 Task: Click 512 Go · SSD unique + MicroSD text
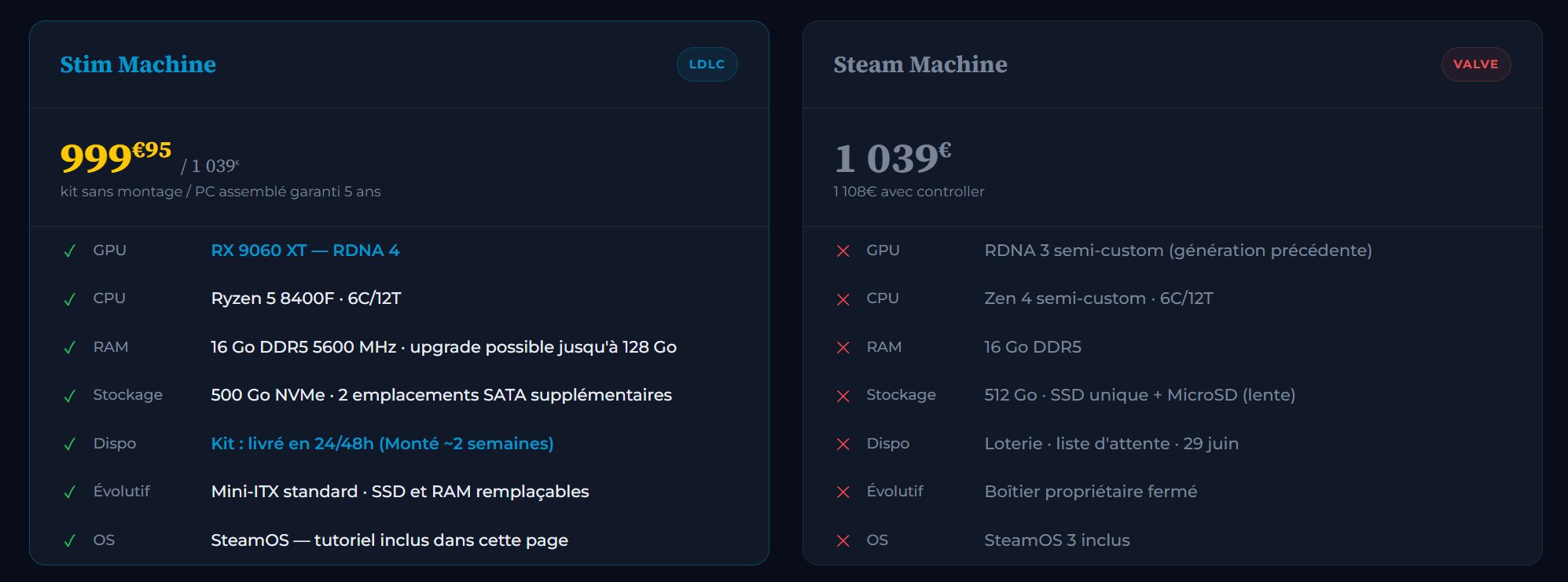(x=1140, y=395)
